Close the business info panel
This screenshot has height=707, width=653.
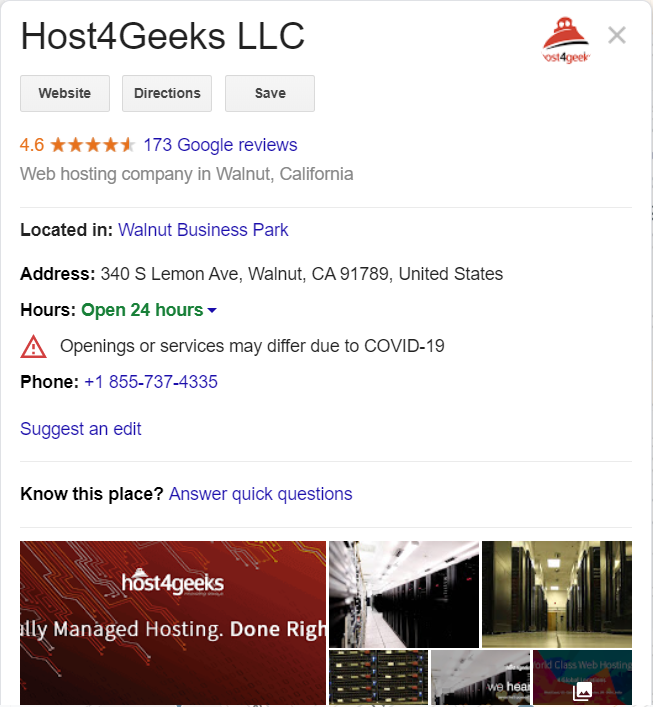[x=616, y=35]
